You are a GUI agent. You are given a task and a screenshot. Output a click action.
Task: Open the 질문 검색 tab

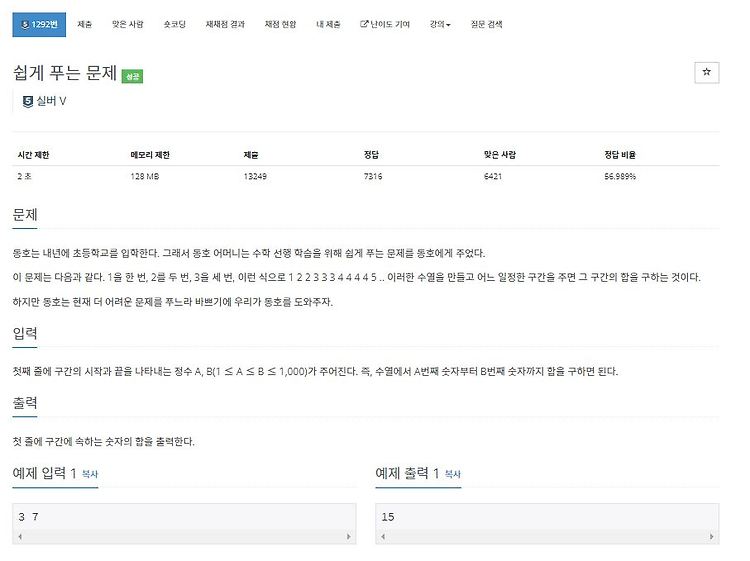click(x=486, y=24)
